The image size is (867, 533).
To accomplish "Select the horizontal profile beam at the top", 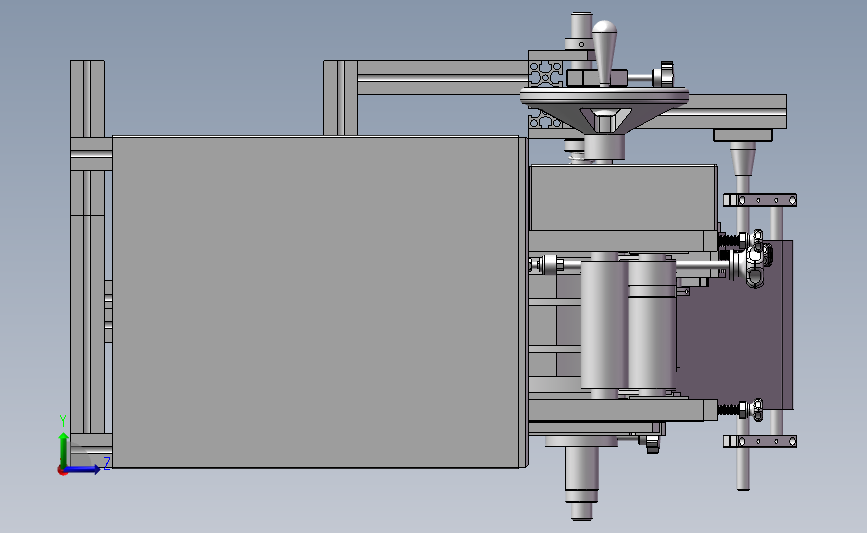I will pos(442,77).
